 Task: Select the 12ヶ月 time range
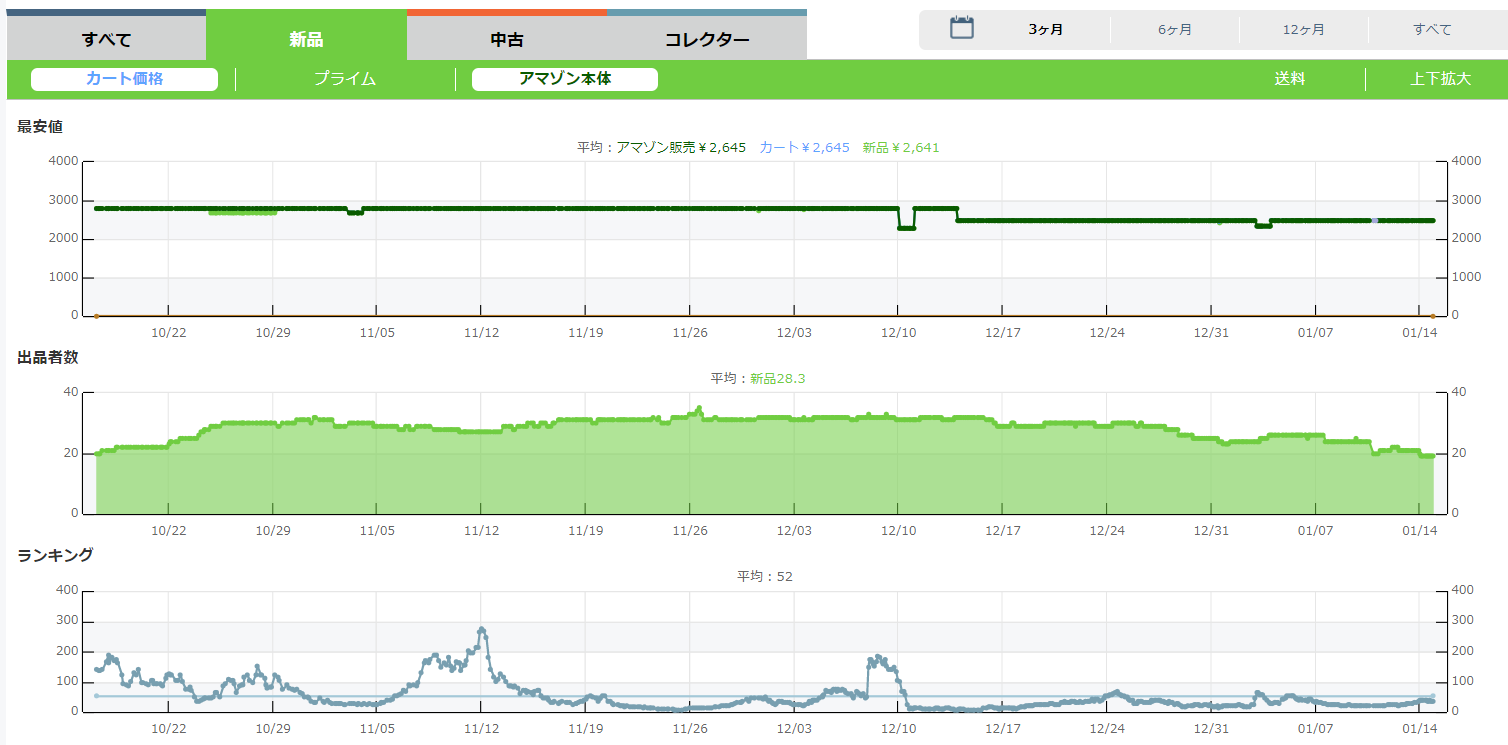[x=1304, y=30]
